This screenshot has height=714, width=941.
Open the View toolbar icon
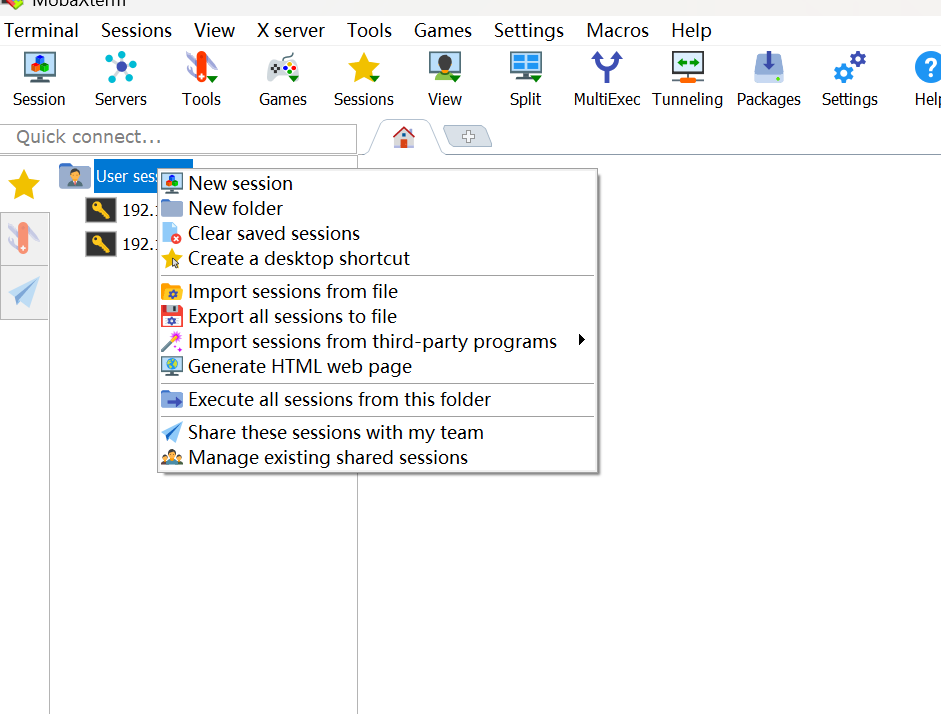pos(445,79)
